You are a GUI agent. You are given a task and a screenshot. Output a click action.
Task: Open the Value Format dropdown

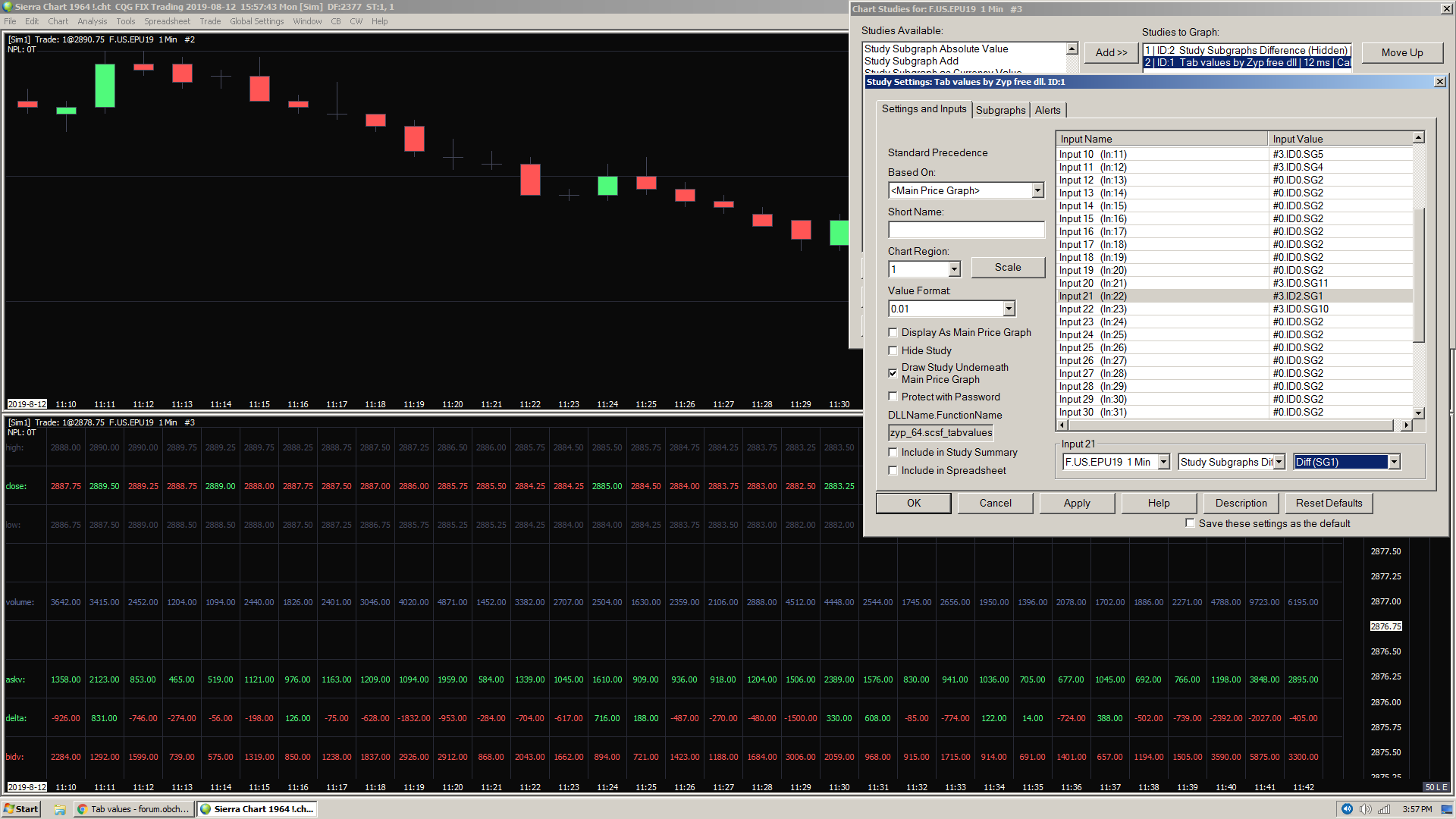[1009, 309]
